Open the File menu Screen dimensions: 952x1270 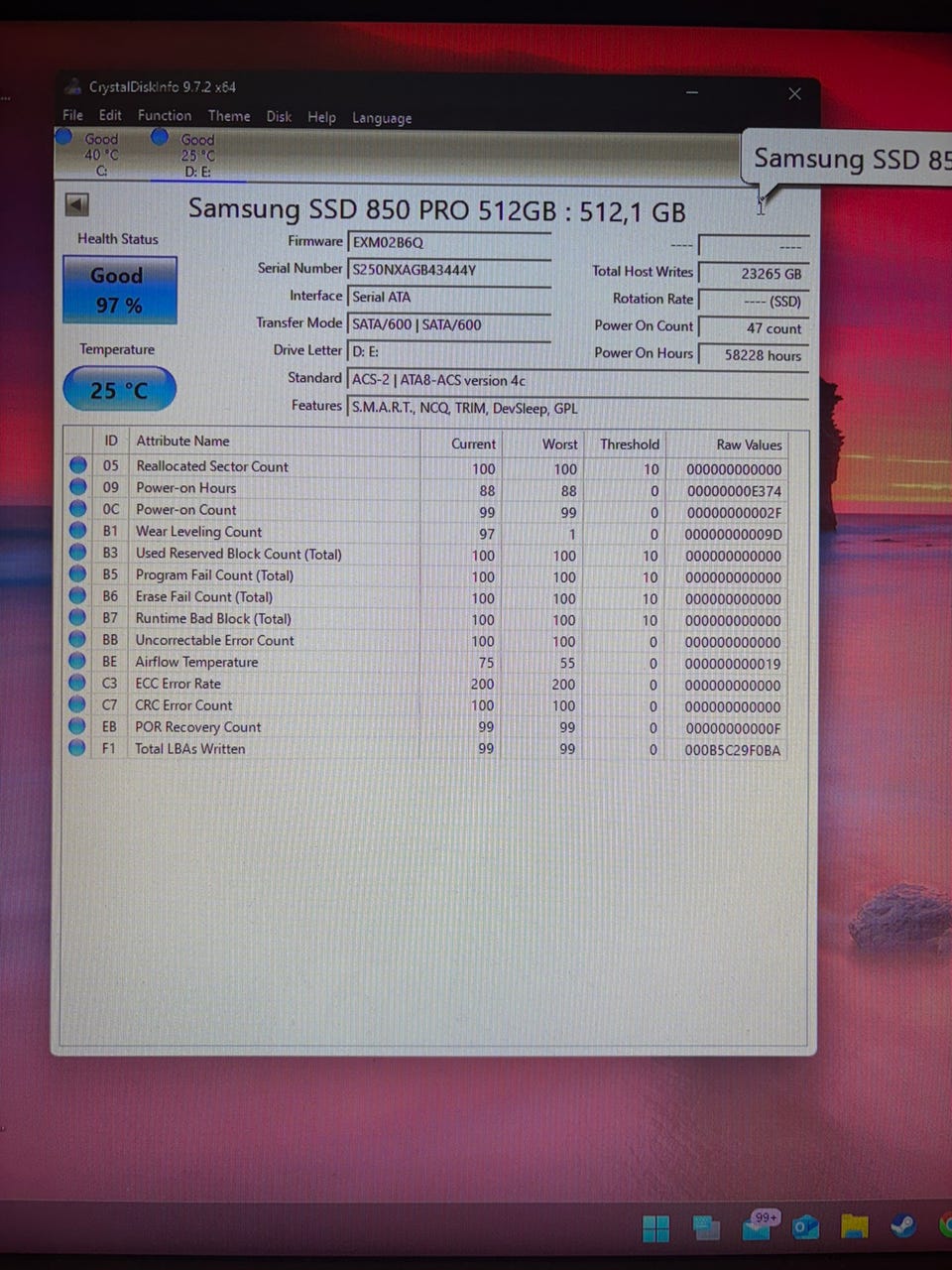pos(72,115)
